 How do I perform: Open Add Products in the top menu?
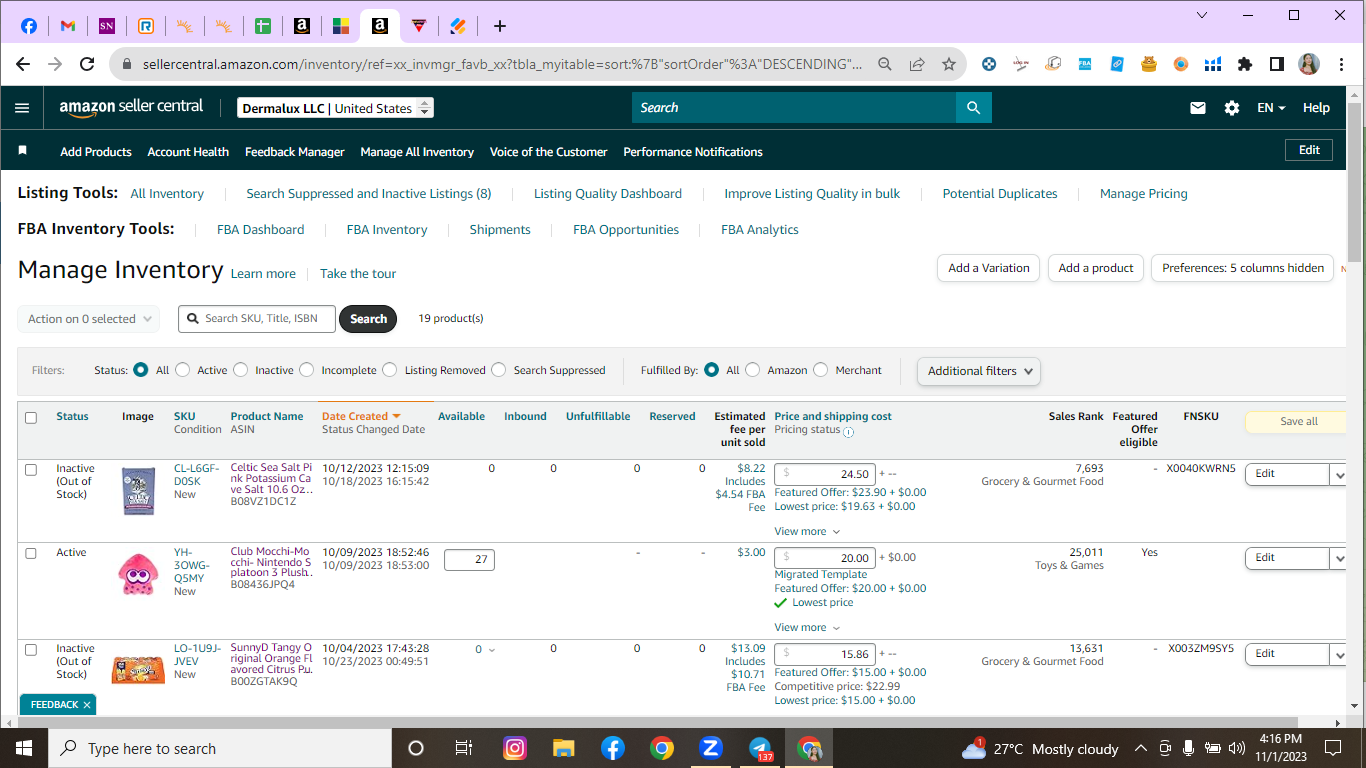pos(96,152)
